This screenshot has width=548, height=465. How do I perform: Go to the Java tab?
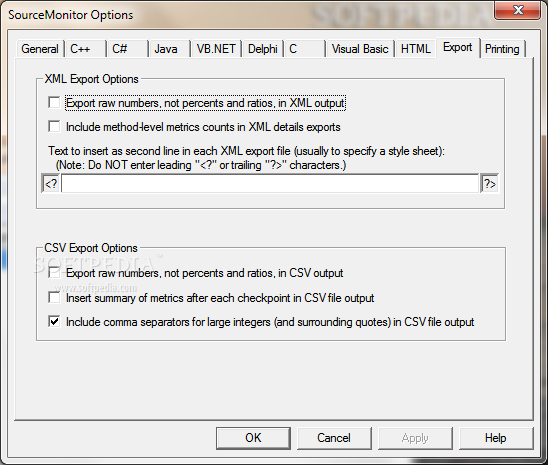point(170,49)
